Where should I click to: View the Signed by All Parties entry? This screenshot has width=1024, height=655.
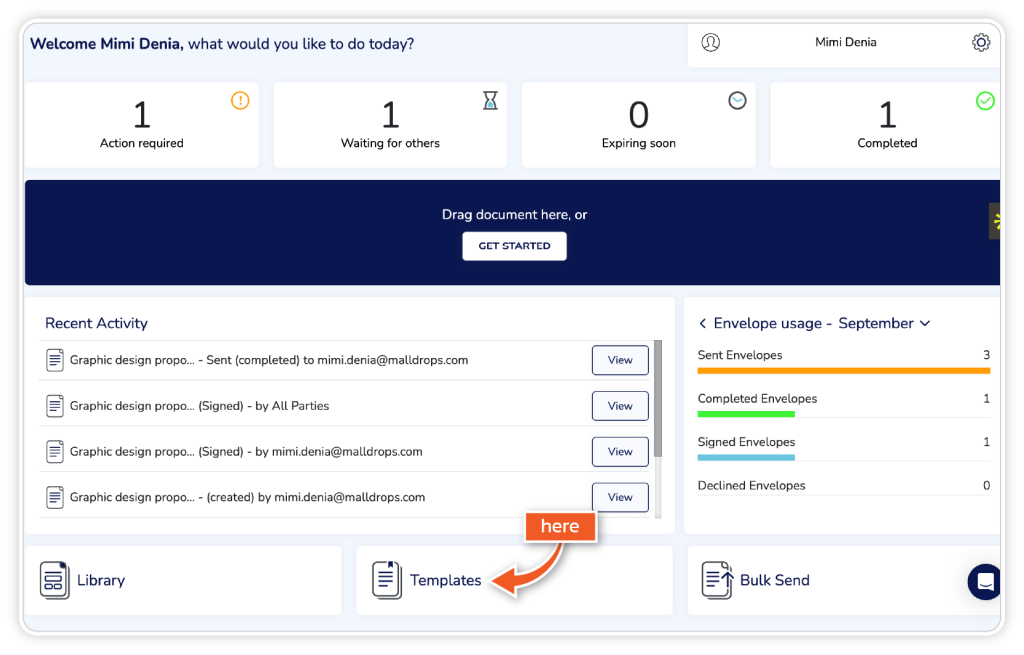[x=620, y=406]
